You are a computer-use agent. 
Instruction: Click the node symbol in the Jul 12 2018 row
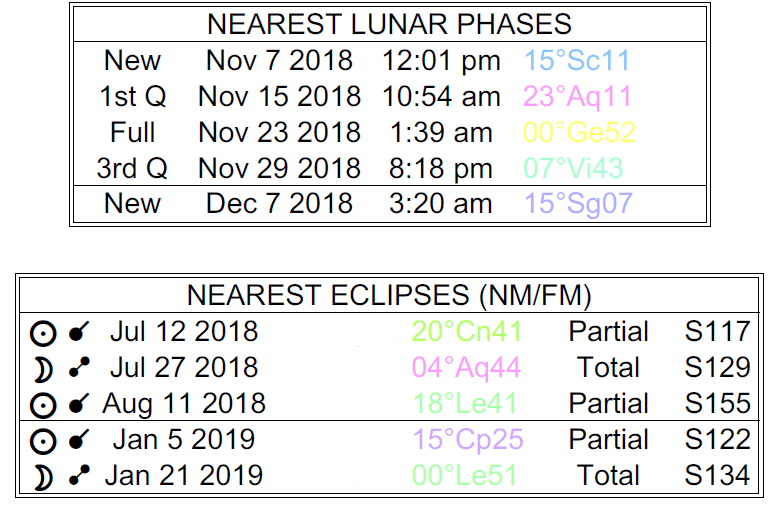coord(78,333)
